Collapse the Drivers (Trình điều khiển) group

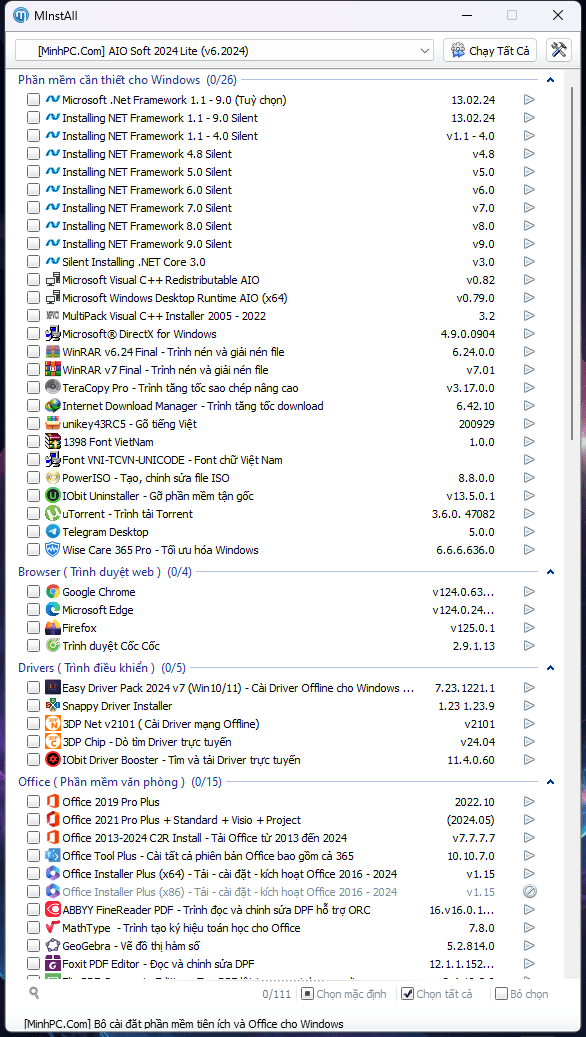550,668
